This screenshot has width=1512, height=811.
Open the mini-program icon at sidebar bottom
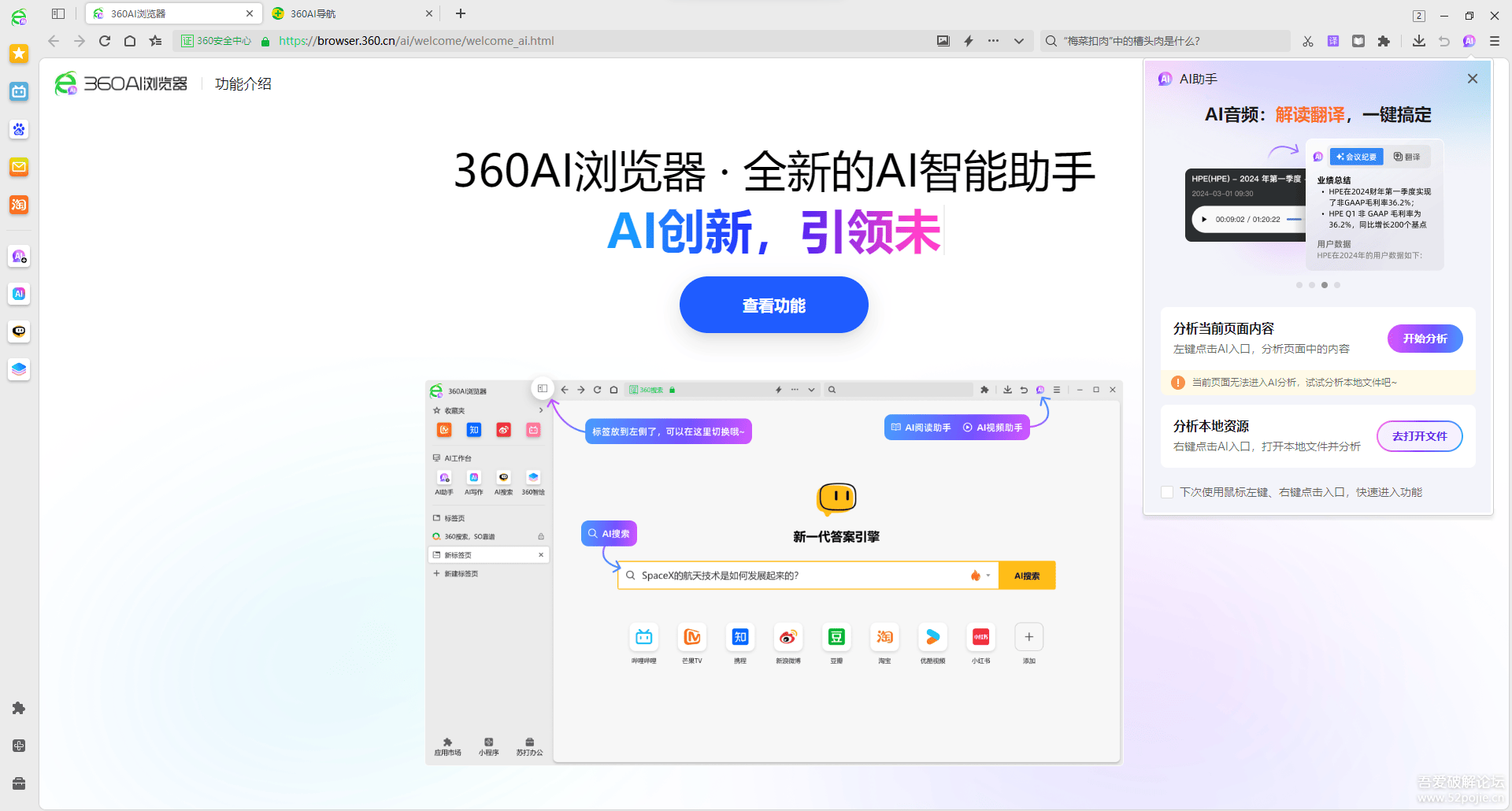click(19, 746)
